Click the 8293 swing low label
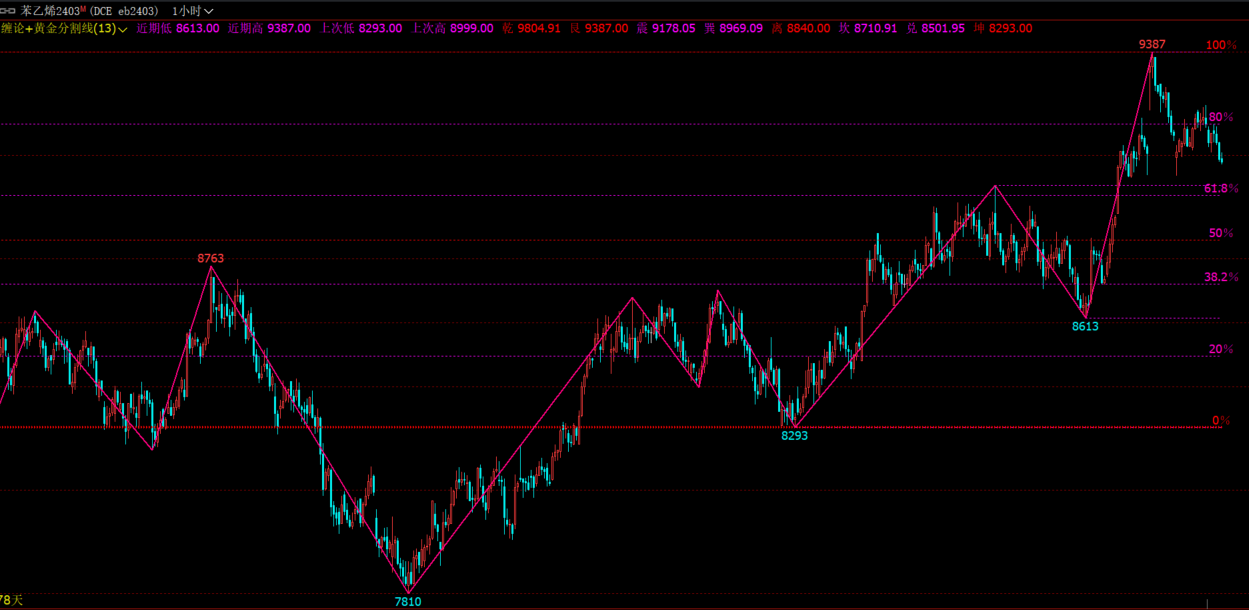Screen dimensions: 1249x610 pyautogui.click(x=794, y=436)
